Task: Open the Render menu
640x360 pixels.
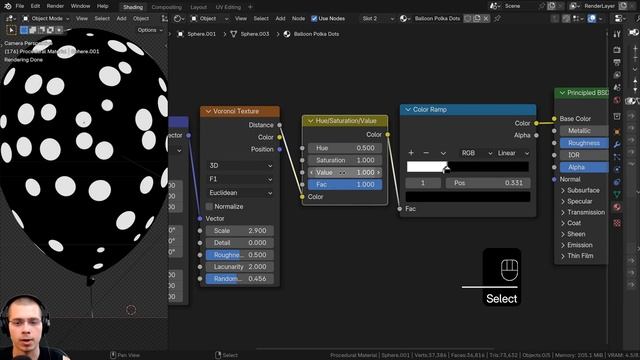Action: pos(55,6)
